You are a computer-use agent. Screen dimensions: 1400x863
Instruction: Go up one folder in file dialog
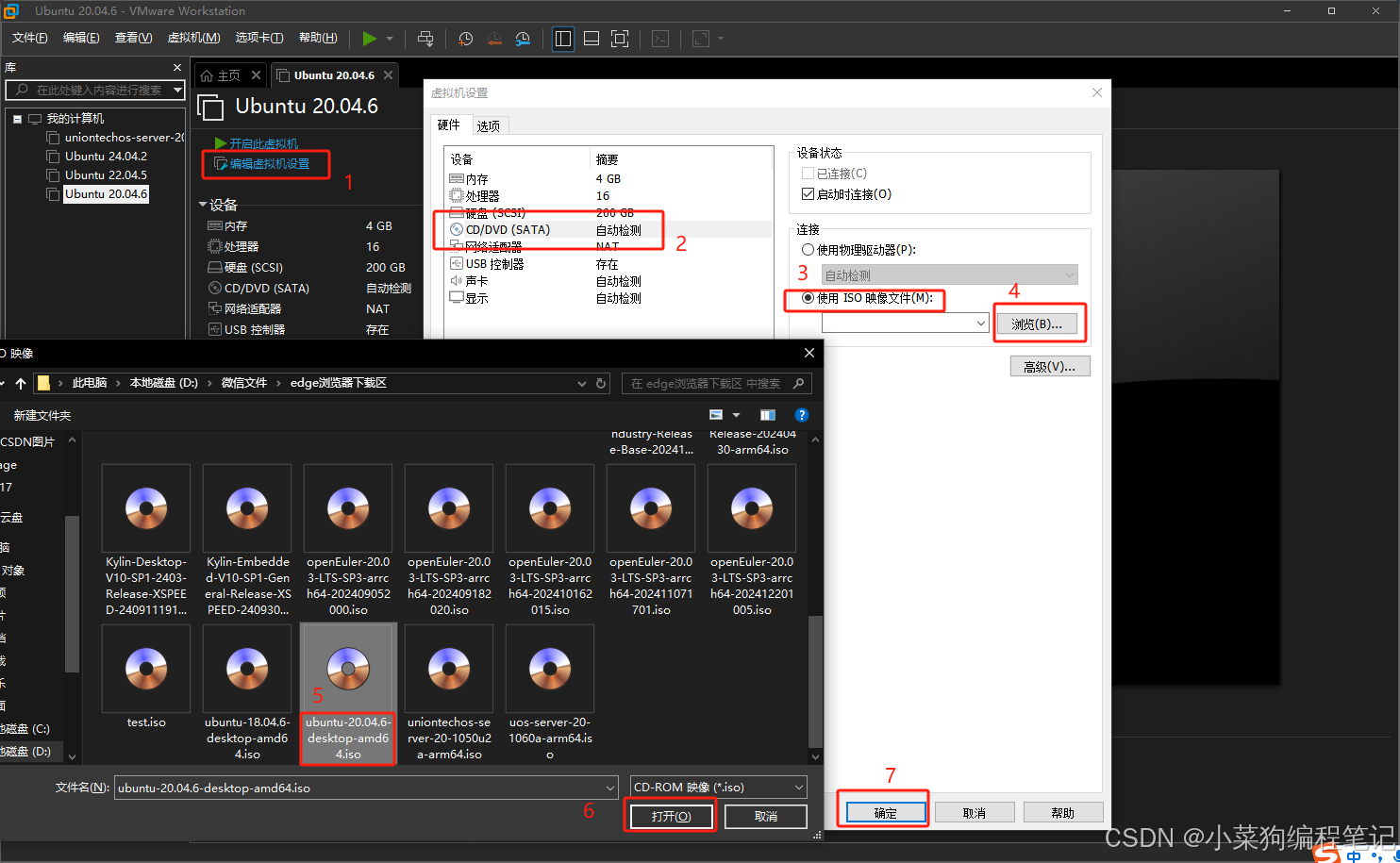21,383
